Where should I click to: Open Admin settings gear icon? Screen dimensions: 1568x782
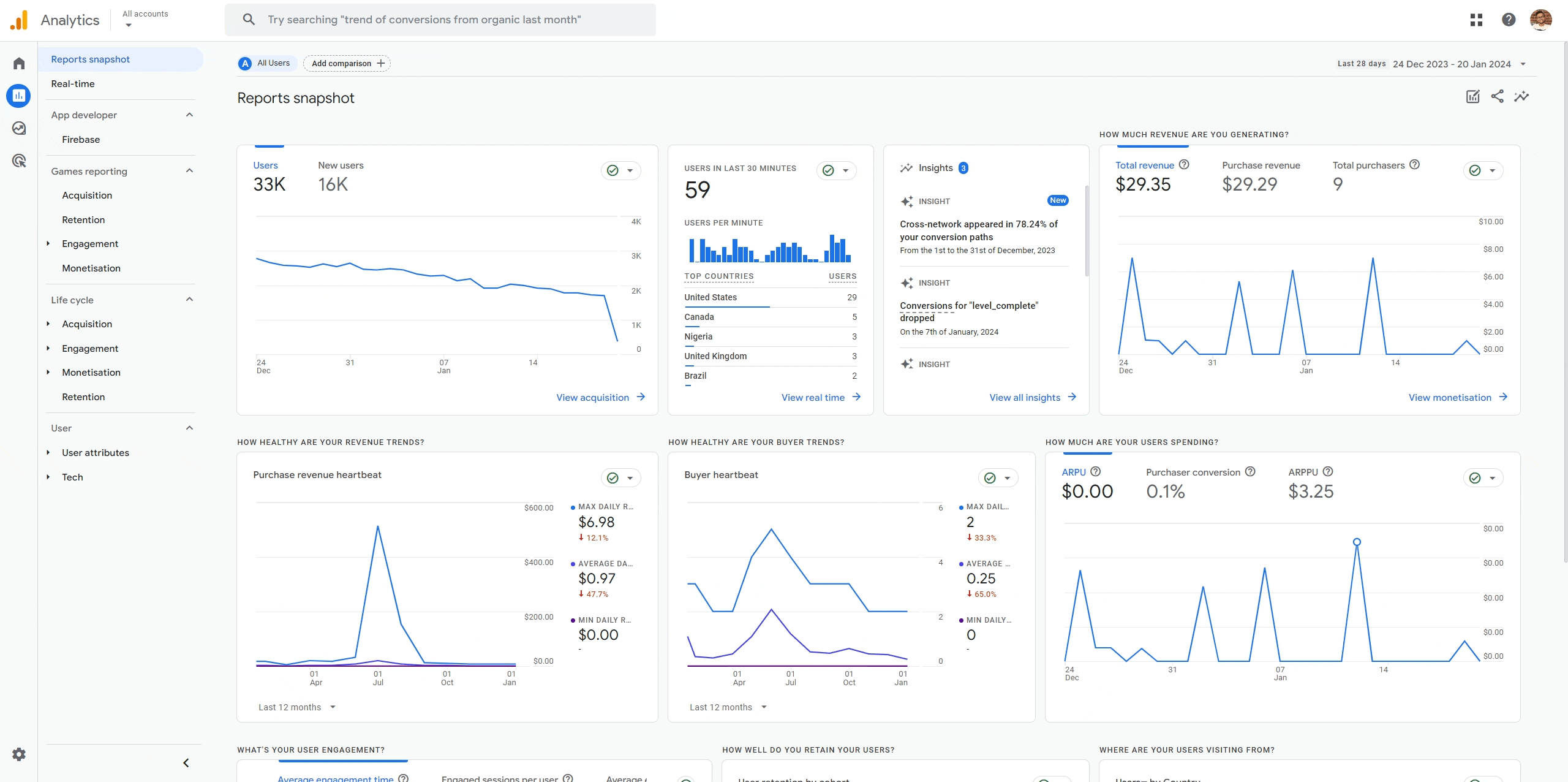tap(19, 754)
